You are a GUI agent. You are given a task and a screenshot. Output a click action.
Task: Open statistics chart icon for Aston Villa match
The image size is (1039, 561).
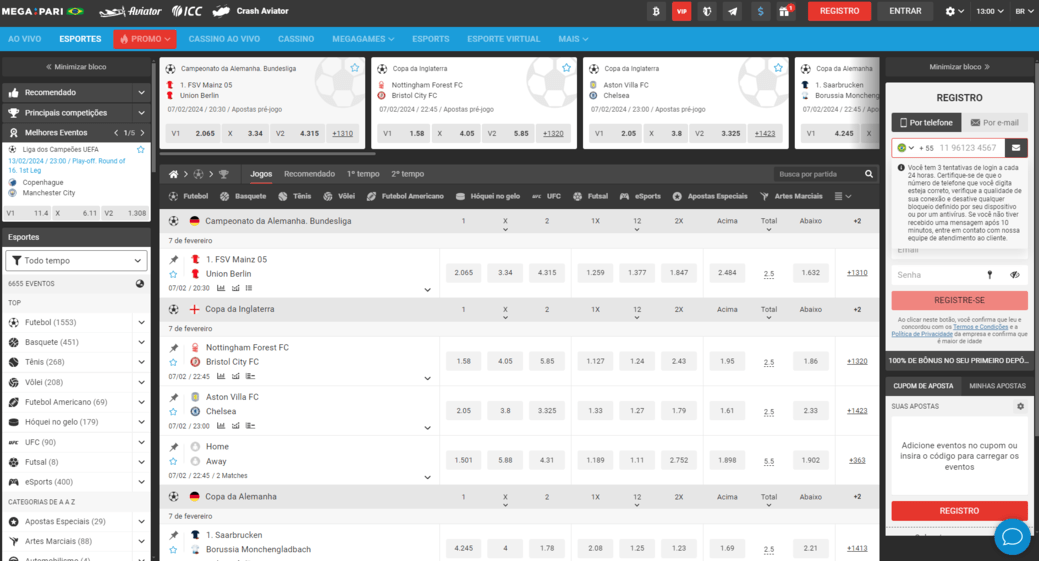pos(221,426)
